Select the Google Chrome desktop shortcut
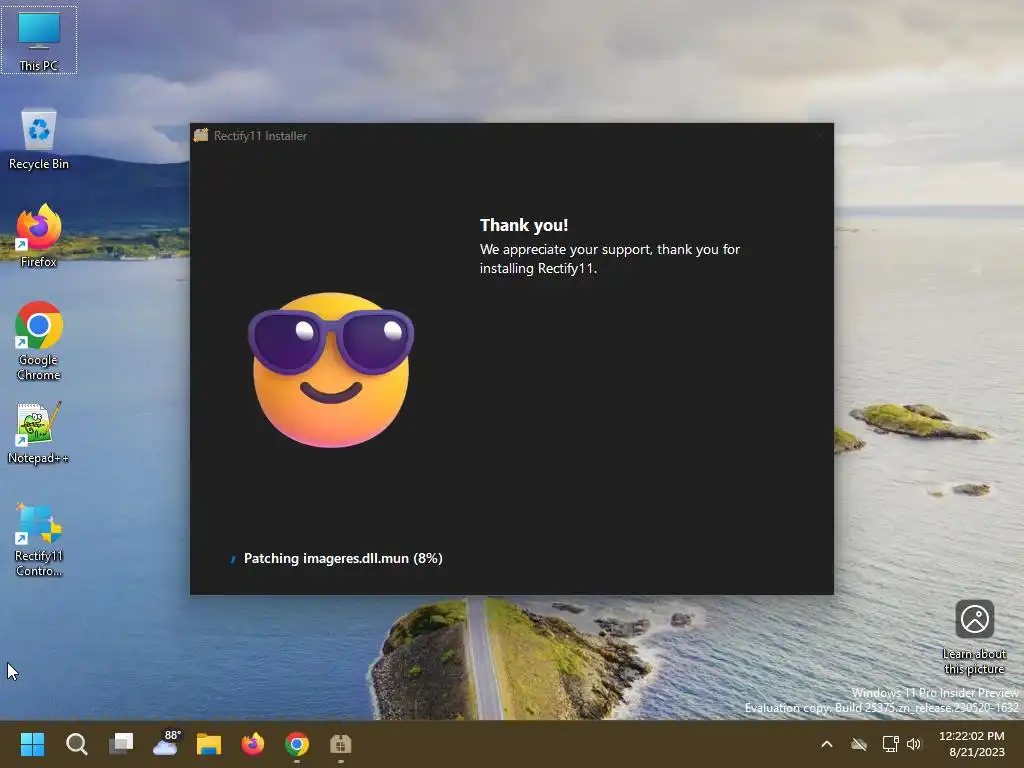The height and width of the screenshot is (768, 1024). pos(39,341)
